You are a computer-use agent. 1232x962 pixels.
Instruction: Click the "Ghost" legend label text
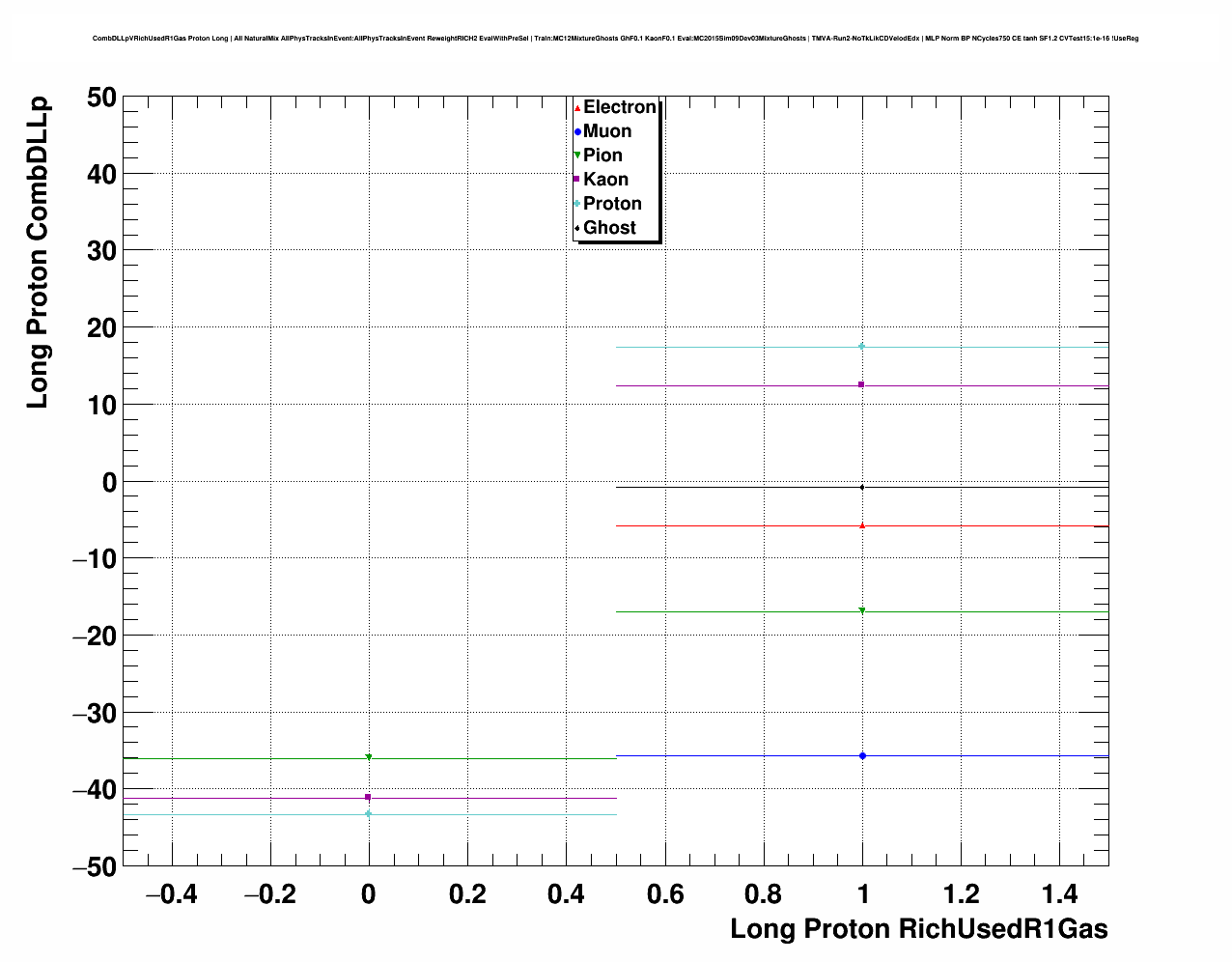609,228
